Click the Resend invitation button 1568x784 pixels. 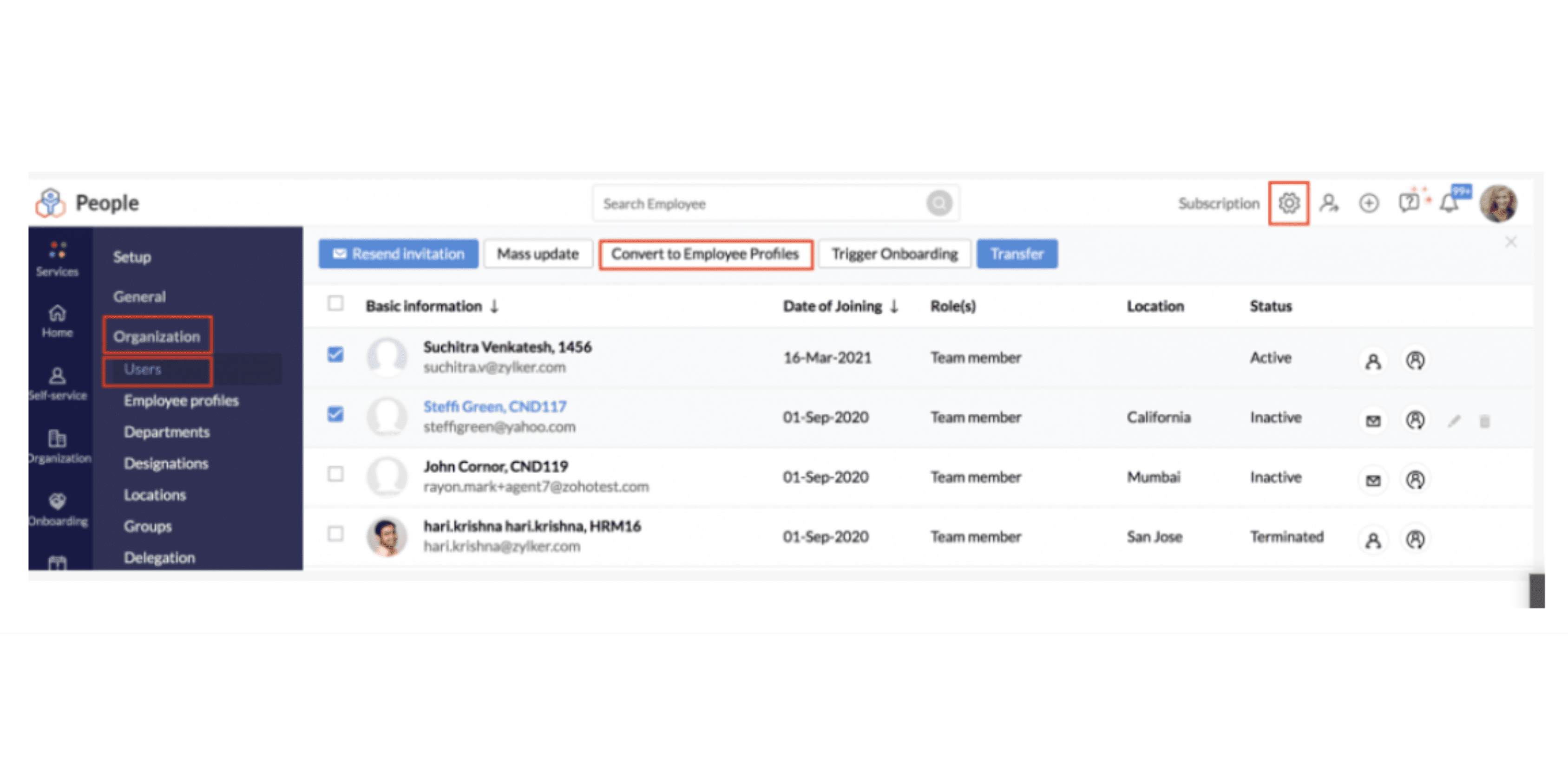pyautogui.click(x=398, y=254)
